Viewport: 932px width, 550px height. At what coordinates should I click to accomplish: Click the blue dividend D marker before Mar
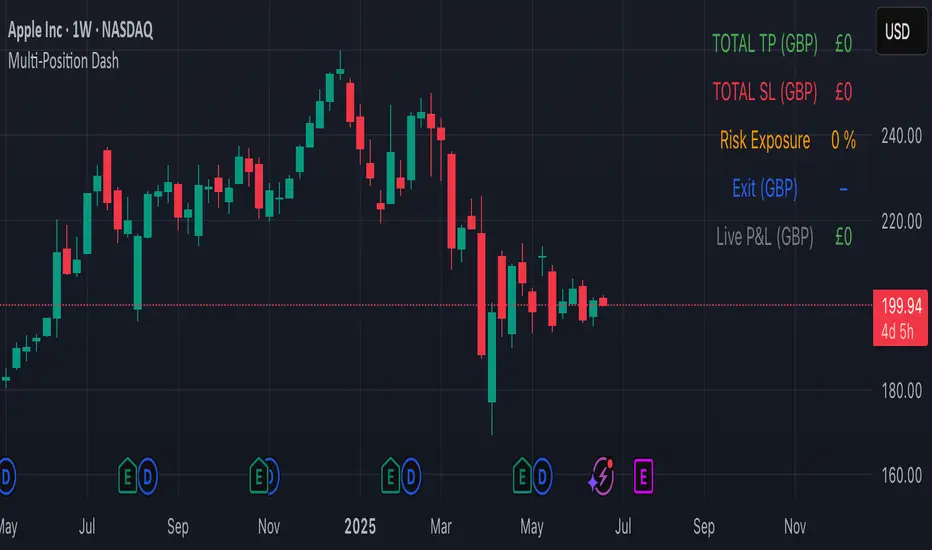[411, 476]
